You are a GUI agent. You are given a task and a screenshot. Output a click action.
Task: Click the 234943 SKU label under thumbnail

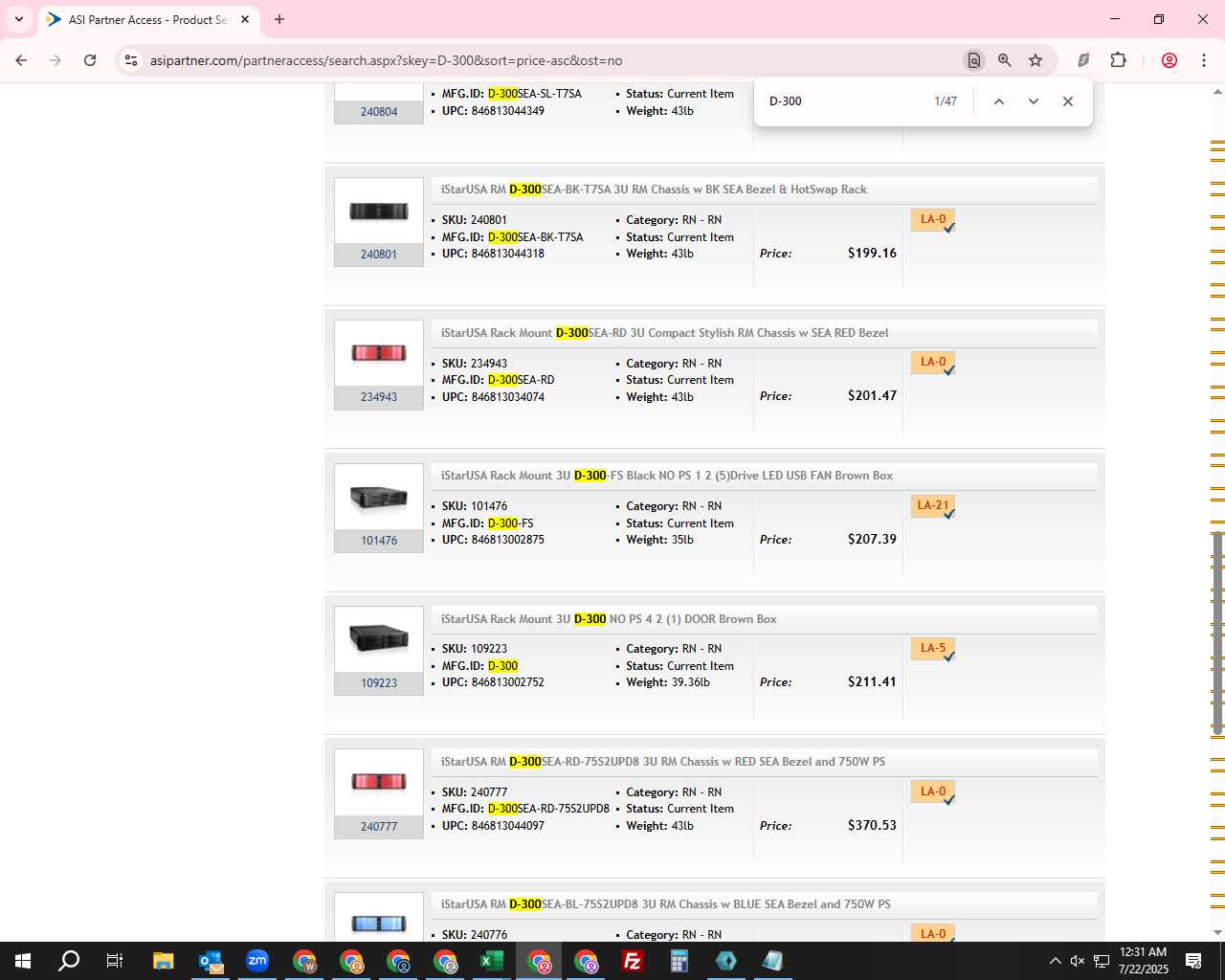pyautogui.click(x=379, y=397)
